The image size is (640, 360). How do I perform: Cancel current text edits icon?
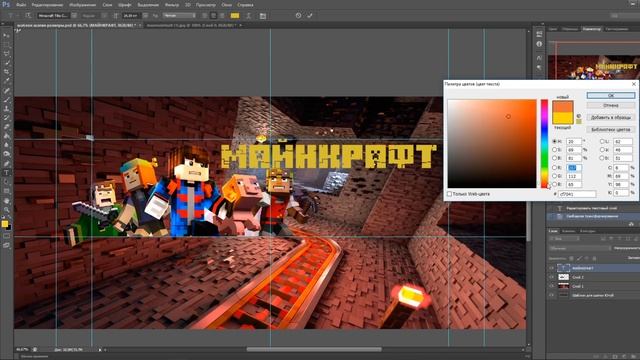tap(298, 16)
